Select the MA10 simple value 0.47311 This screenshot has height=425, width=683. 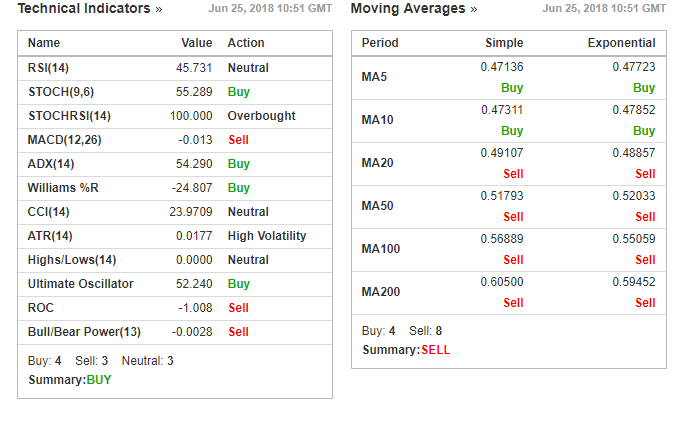(x=502, y=110)
